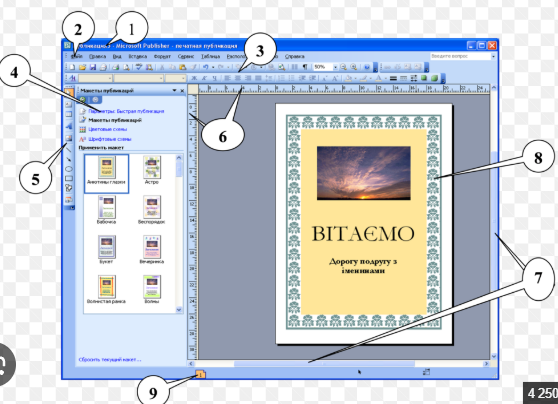Open the Параметры: Быстрая публикация link
558x404 pixels.
click(x=126, y=111)
